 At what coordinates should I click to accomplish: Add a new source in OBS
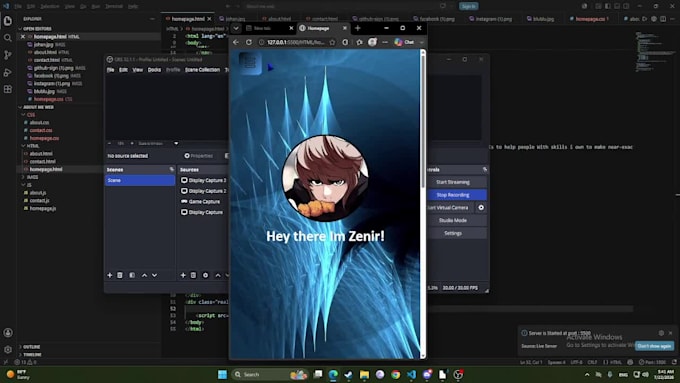(x=183, y=275)
